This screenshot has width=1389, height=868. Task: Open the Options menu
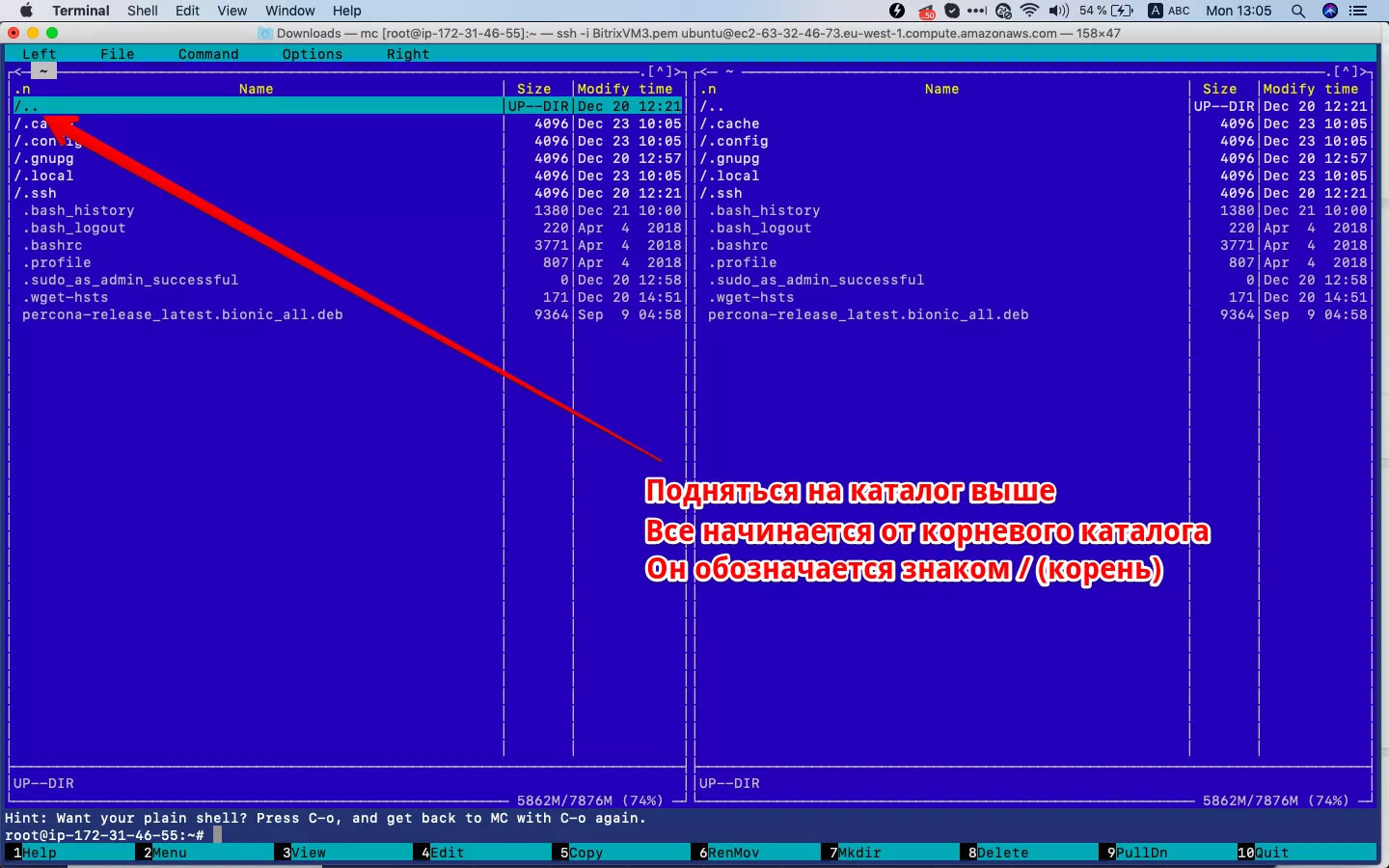(x=312, y=54)
